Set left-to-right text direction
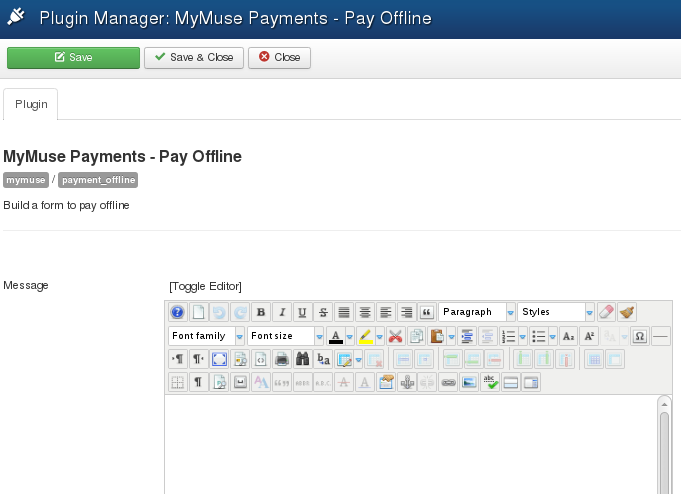Viewport: 681px width, 494px height. click(178, 359)
